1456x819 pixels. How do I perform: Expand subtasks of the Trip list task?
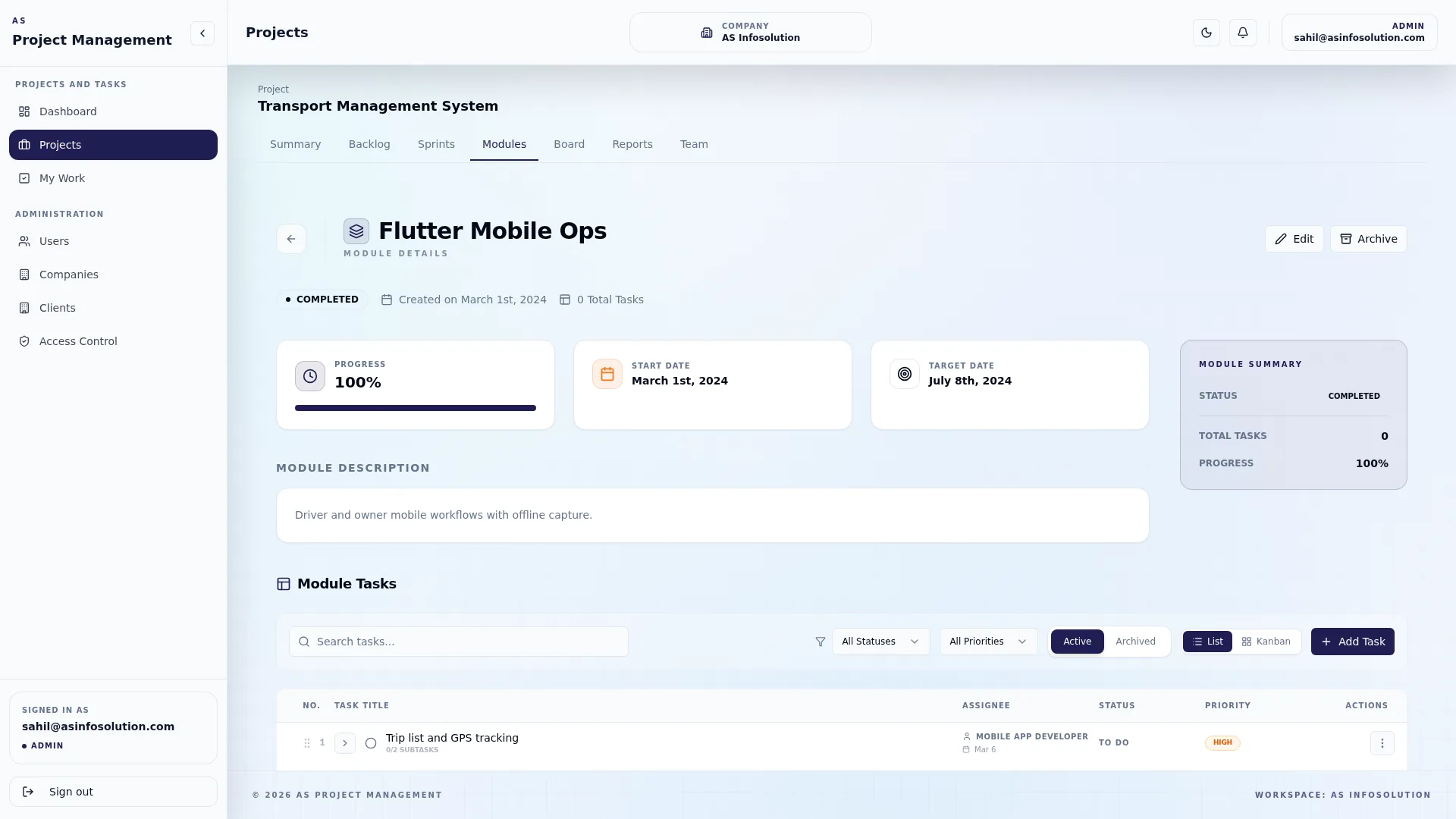click(345, 743)
